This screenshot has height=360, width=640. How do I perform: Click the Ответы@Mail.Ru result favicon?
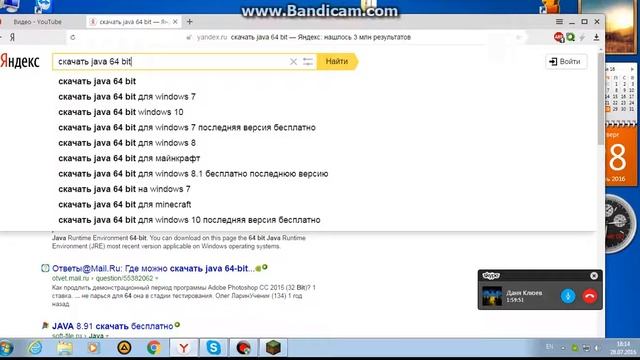coord(45,268)
